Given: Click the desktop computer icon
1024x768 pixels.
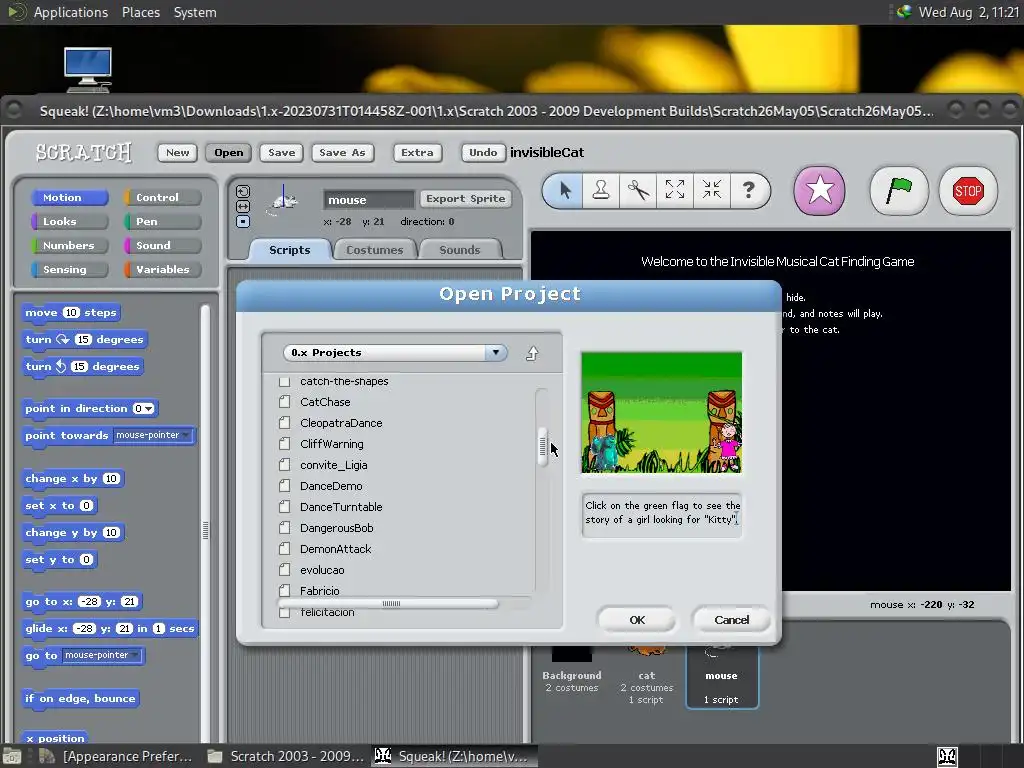Looking at the screenshot, I should [x=88, y=69].
